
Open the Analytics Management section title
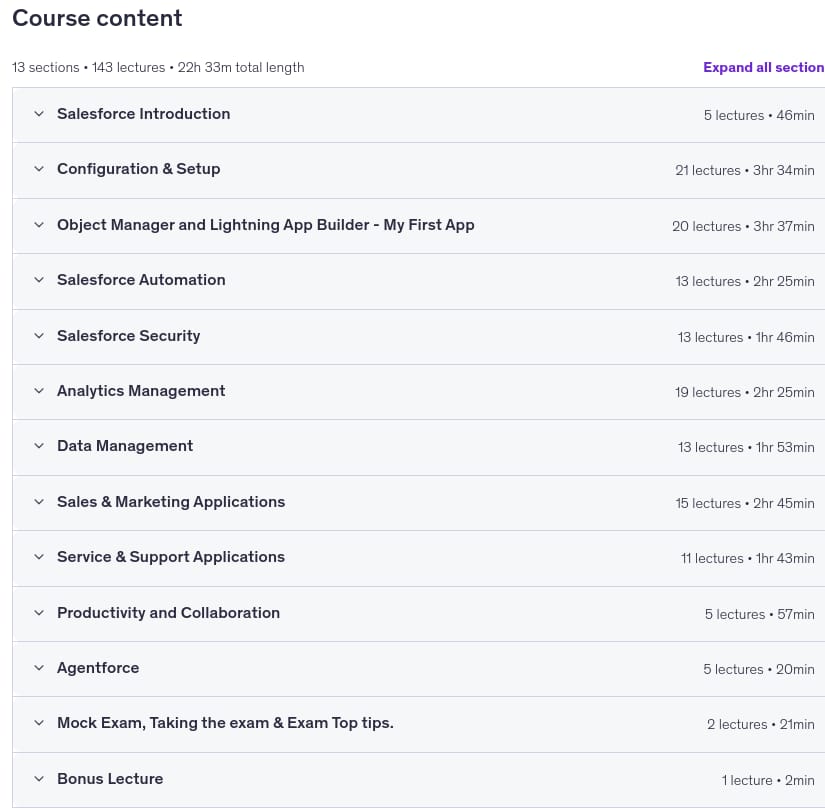141,391
